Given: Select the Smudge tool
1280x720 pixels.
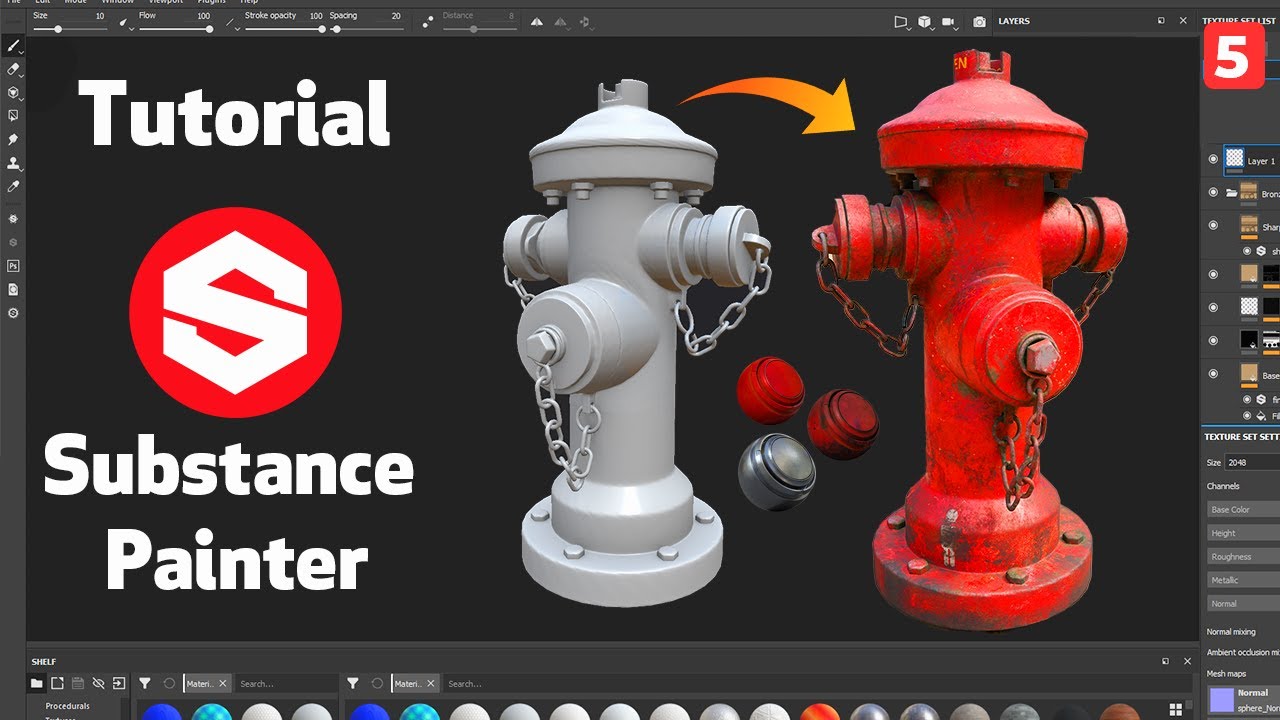Looking at the screenshot, I should pyautogui.click(x=14, y=139).
